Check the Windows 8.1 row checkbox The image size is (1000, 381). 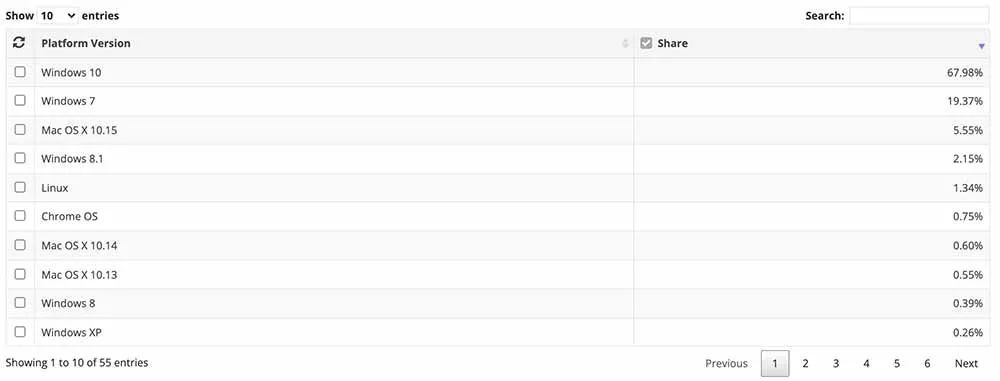(x=20, y=158)
